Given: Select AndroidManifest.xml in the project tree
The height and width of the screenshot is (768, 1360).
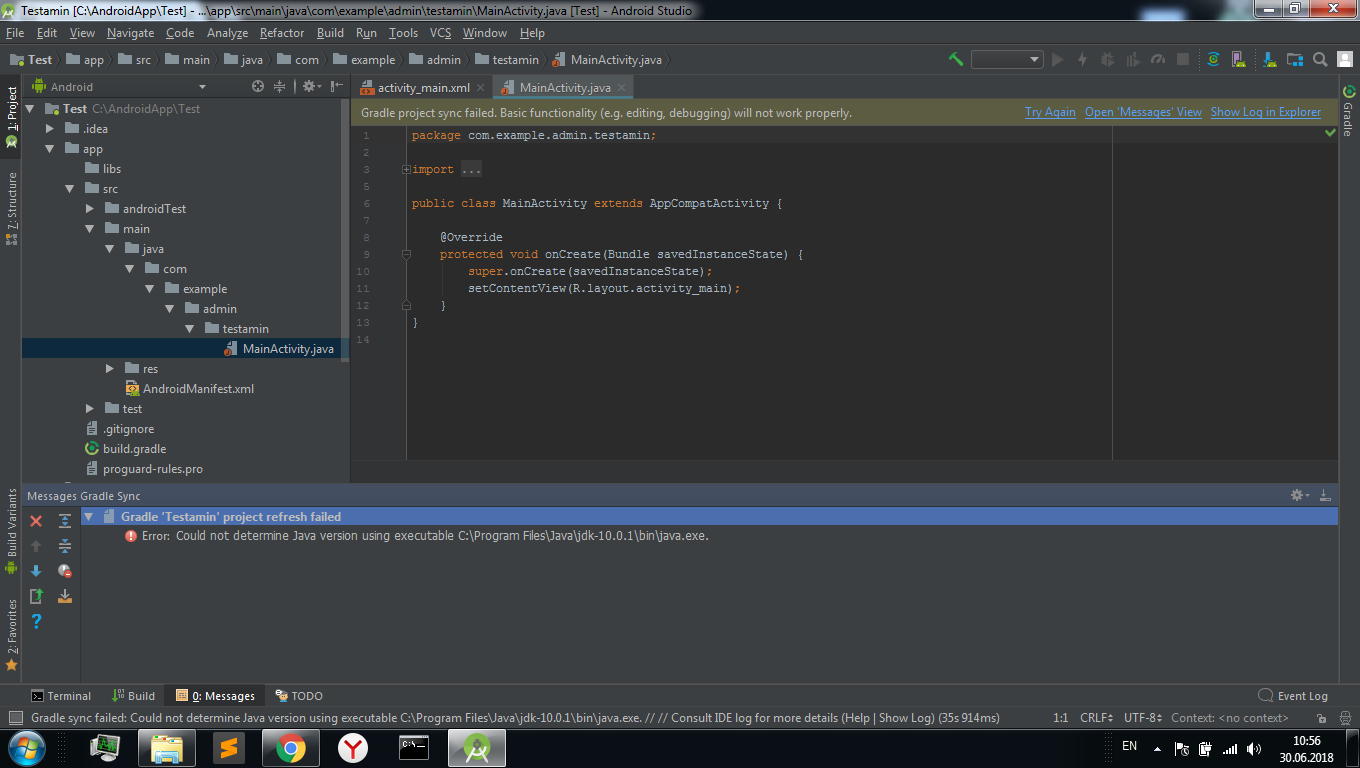Looking at the screenshot, I should [188, 389].
